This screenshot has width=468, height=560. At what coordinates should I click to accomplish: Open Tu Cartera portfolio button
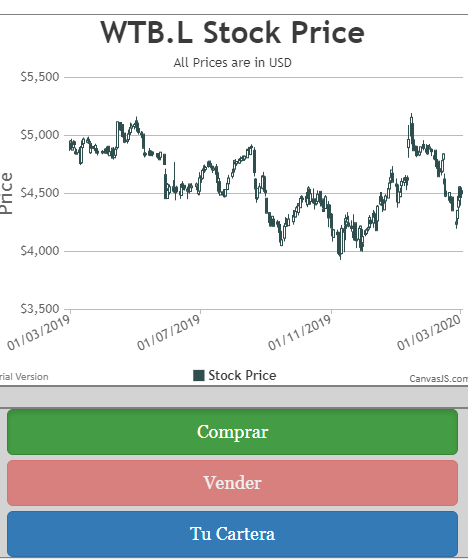[x=232, y=534]
